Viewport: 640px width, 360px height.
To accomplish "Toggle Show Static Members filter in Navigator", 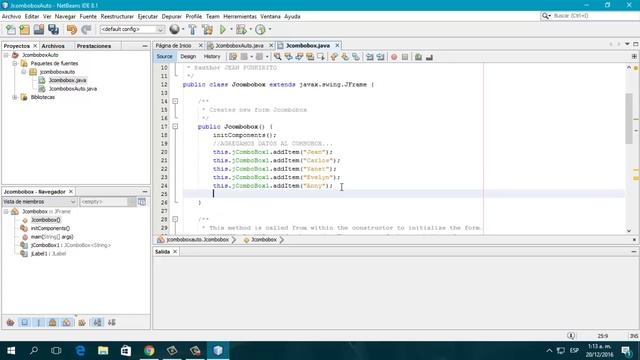I will pyautogui.click(x=39, y=322).
